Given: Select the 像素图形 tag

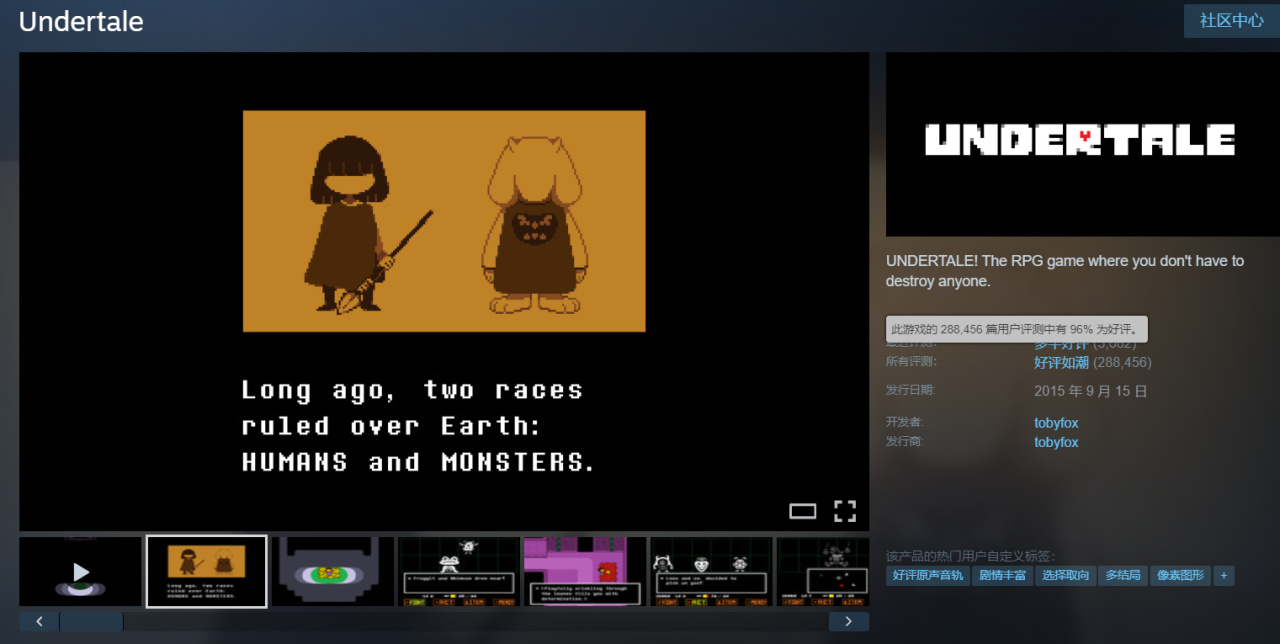Looking at the screenshot, I should tap(1181, 575).
